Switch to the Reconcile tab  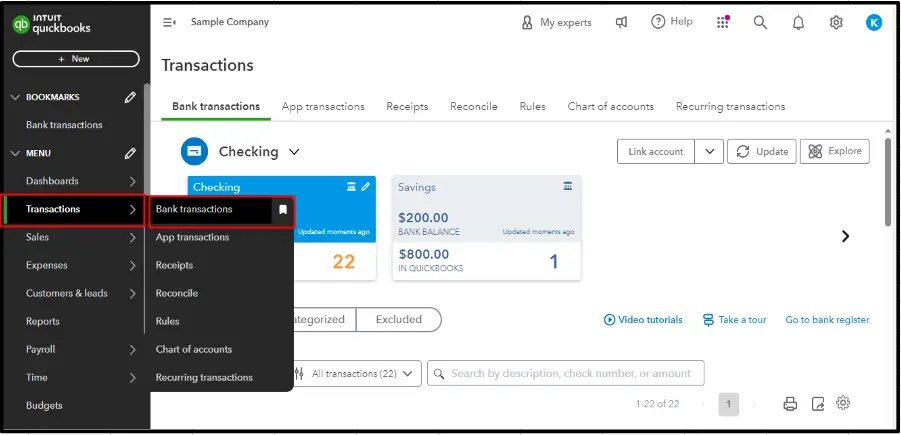click(x=473, y=106)
